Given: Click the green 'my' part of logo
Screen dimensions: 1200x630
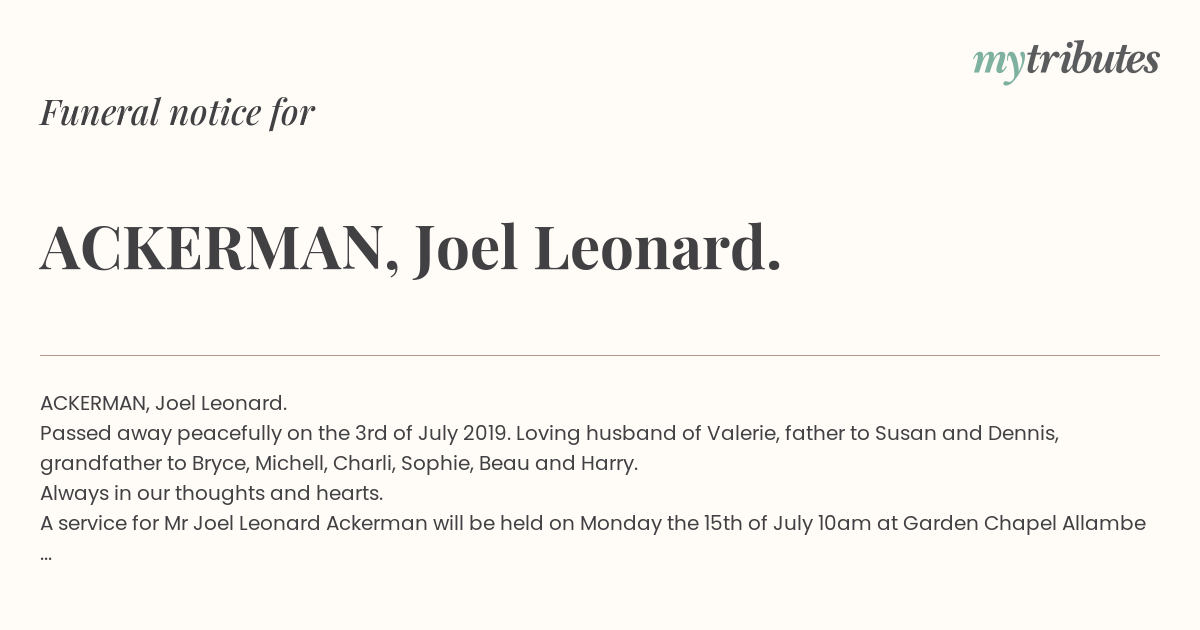Looking at the screenshot, I should [x=999, y=64].
